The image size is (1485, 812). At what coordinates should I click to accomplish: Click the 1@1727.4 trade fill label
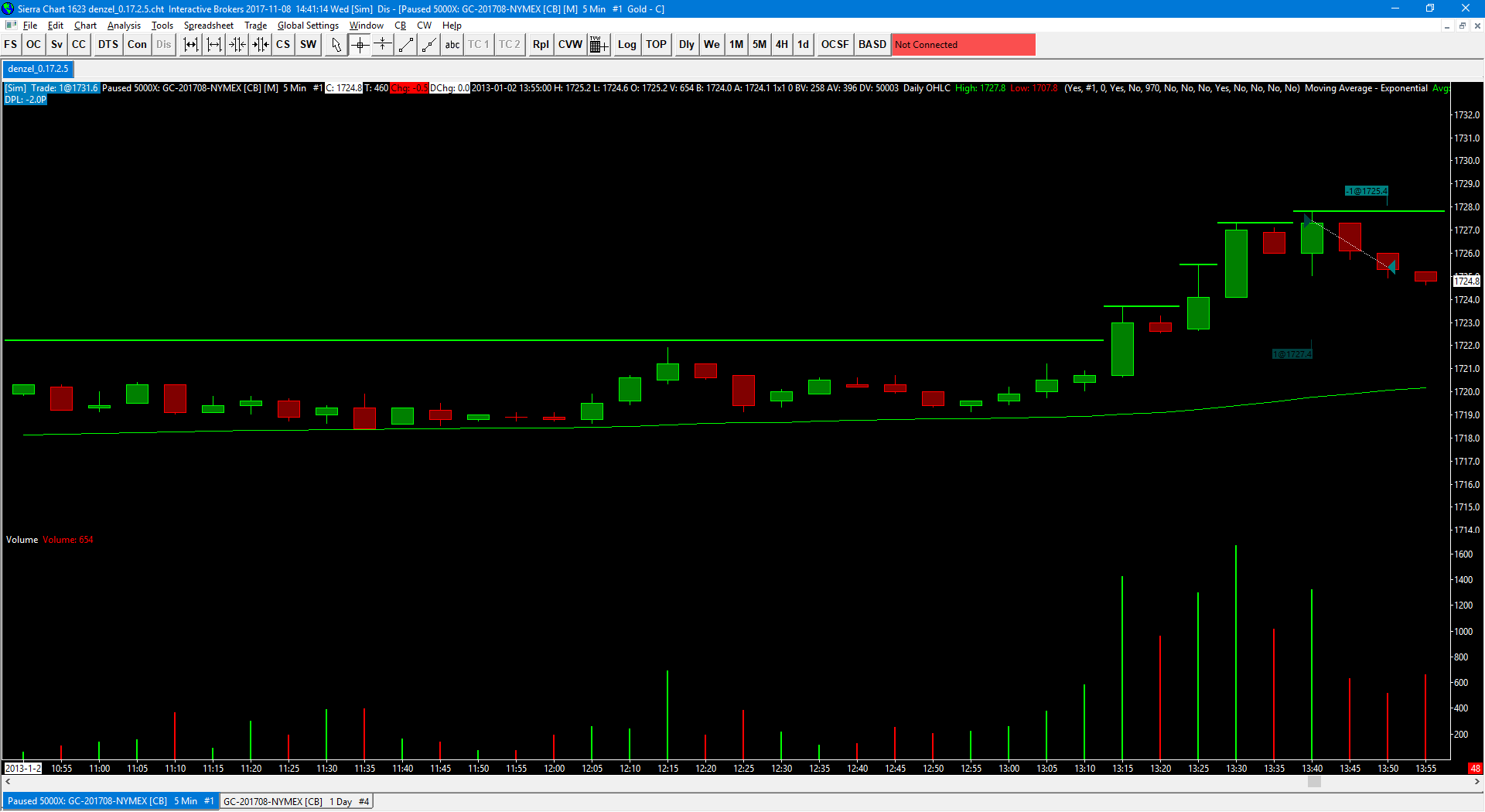click(x=1292, y=354)
